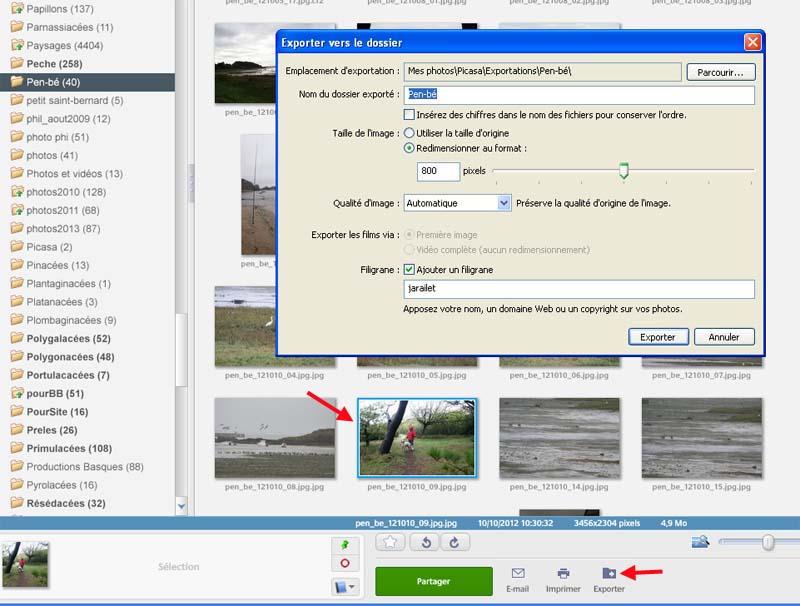800x606 pixels.
Task: Click the Exporter folder icon in bottom toolbar
Action: 609,573
